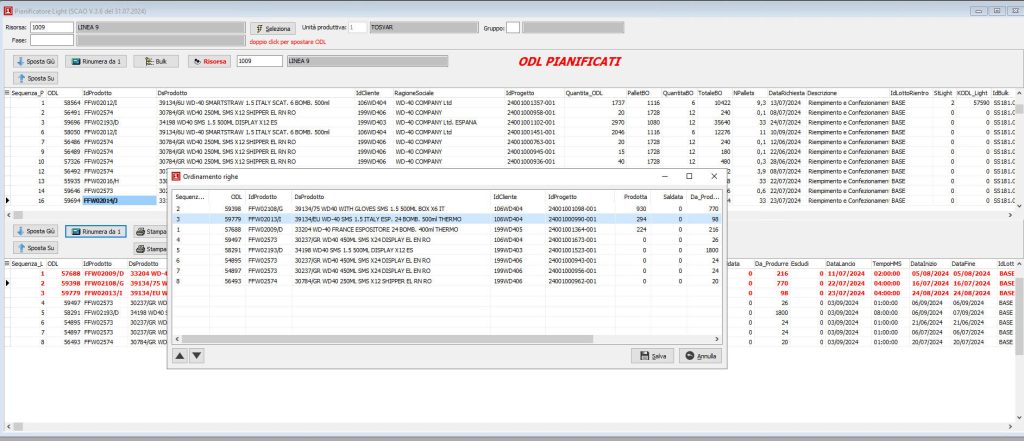This screenshot has width=1024, height=441.
Task: Move row down with dialog down-arrow button
Action: coord(196,356)
